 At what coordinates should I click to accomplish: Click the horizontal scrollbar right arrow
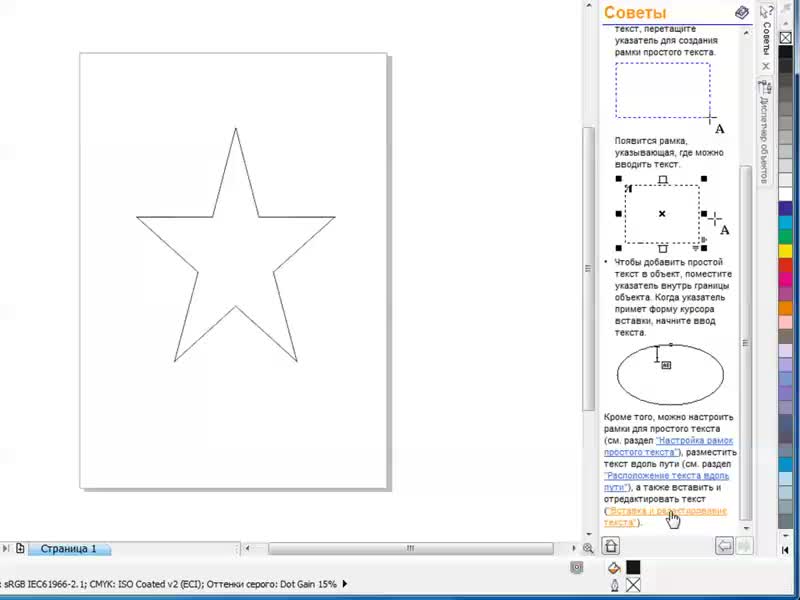tap(573, 548)
